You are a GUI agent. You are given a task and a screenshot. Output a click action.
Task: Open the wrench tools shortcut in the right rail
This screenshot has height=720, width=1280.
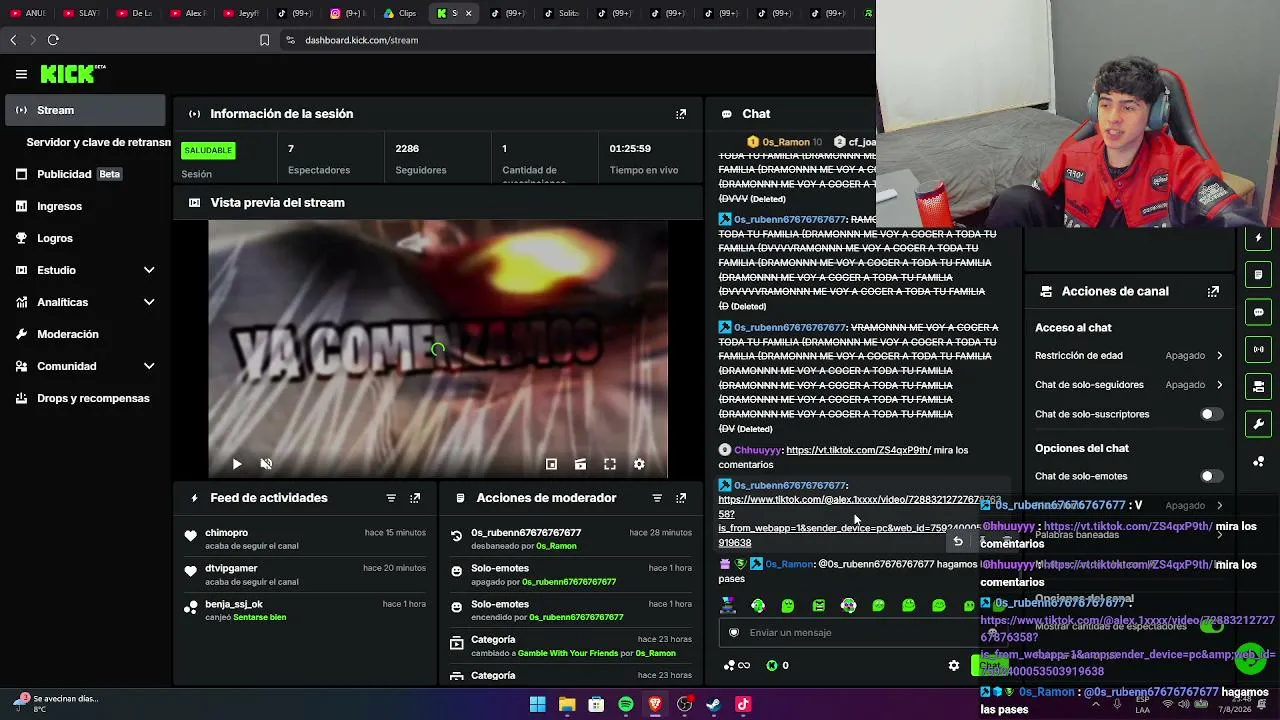pyautogui.click(x=1259, y=424)
